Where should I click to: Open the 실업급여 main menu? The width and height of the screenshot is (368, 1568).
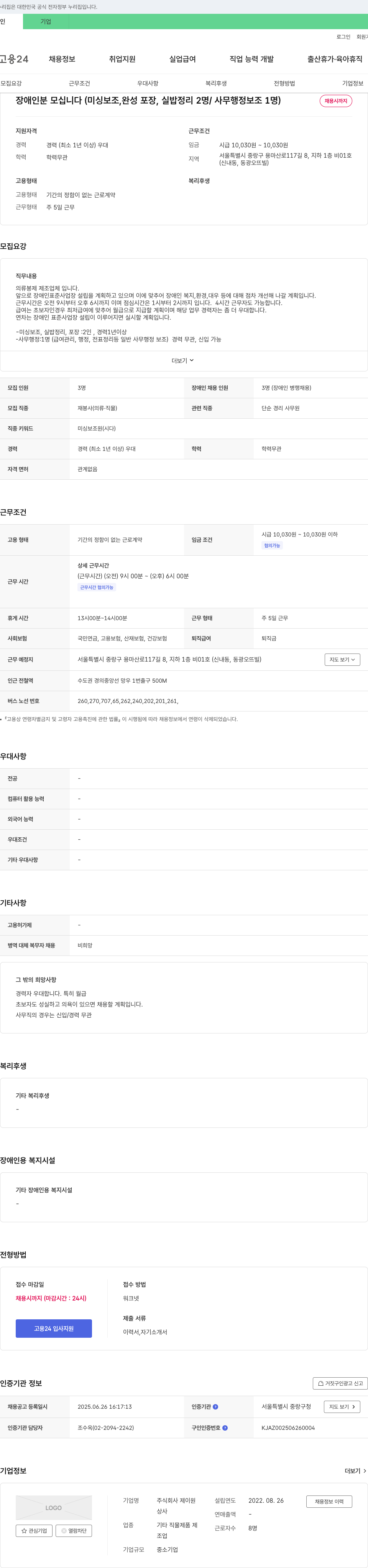point(182,59)
